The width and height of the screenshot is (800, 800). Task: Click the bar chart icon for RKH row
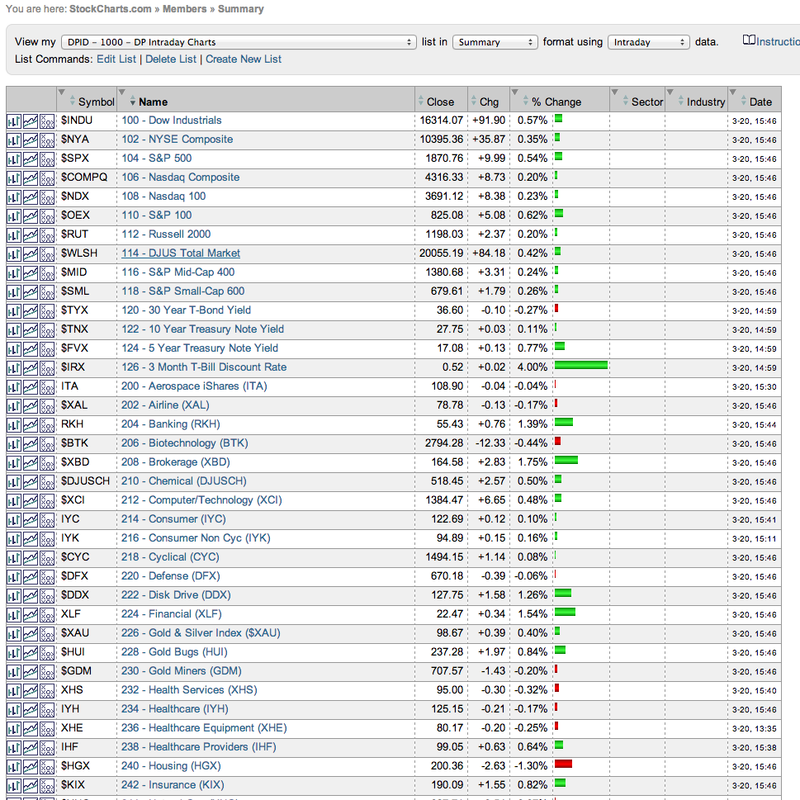pos(14,424)
